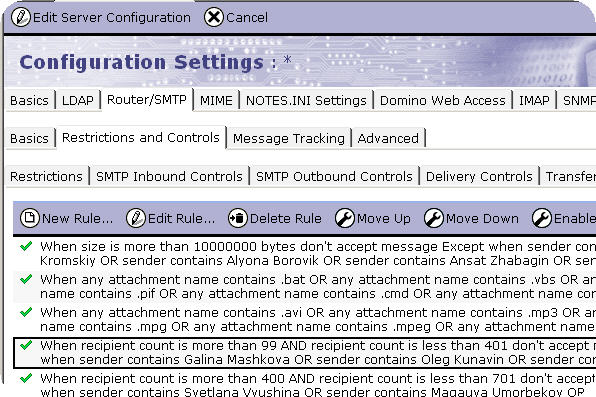Click the New Rule... button text
This screenshot has width=596, height=397.
coord(78,219)
